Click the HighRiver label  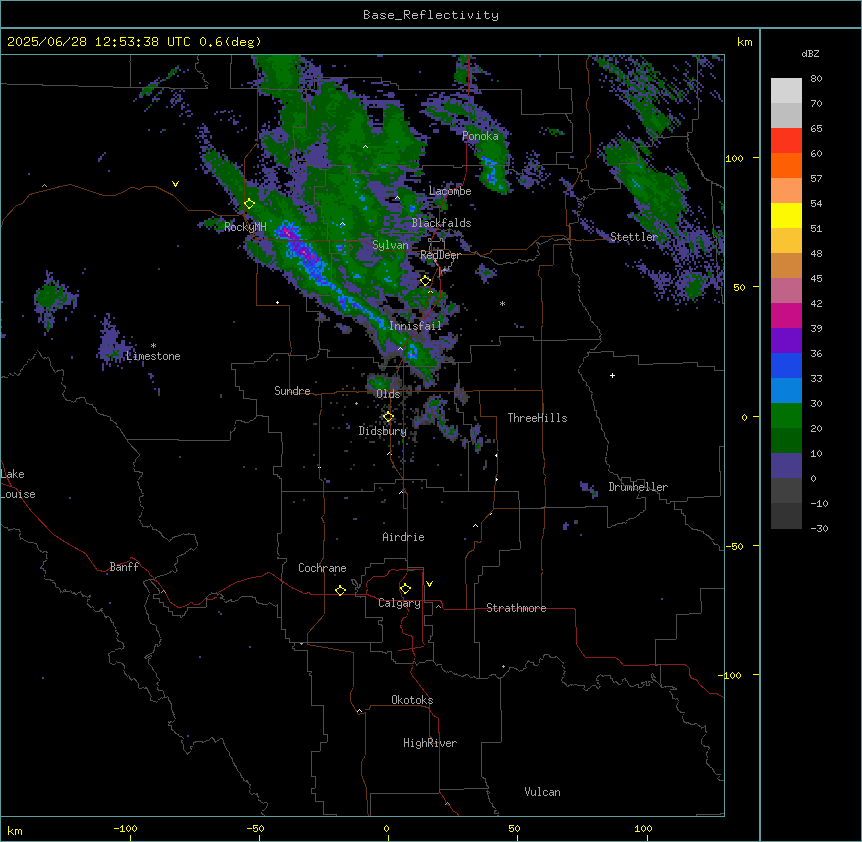[430, 743]
